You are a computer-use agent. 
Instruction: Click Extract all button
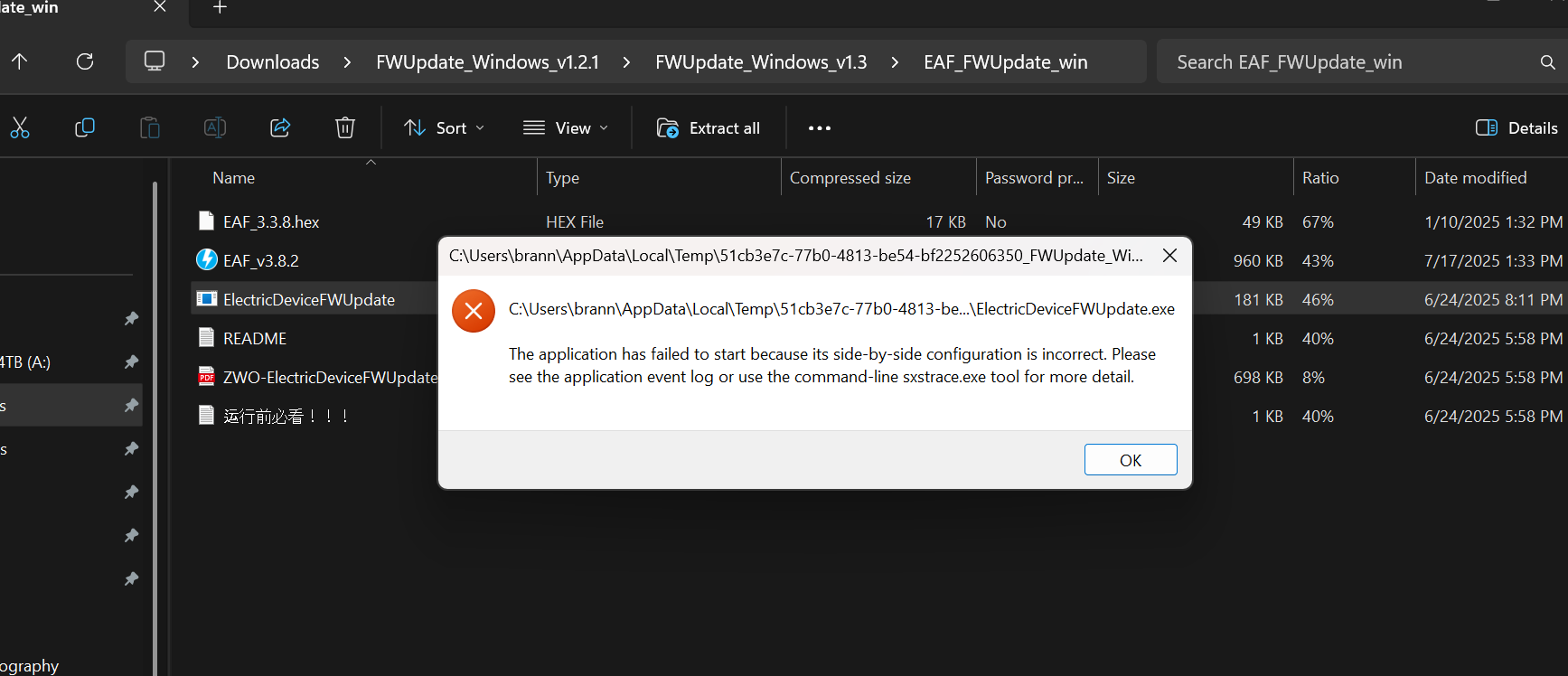coord(709,128)
